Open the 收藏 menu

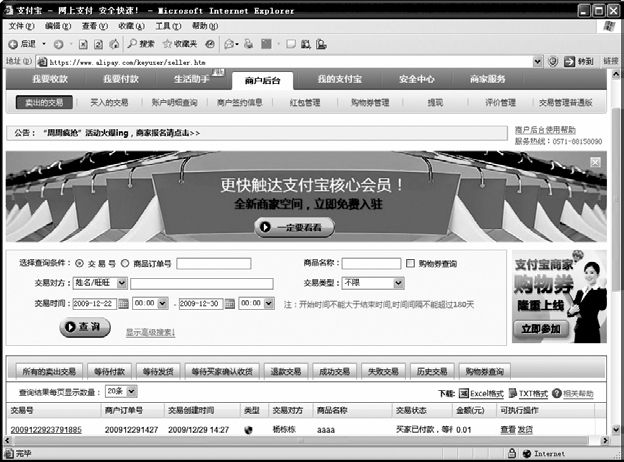(x=131, y=26)
